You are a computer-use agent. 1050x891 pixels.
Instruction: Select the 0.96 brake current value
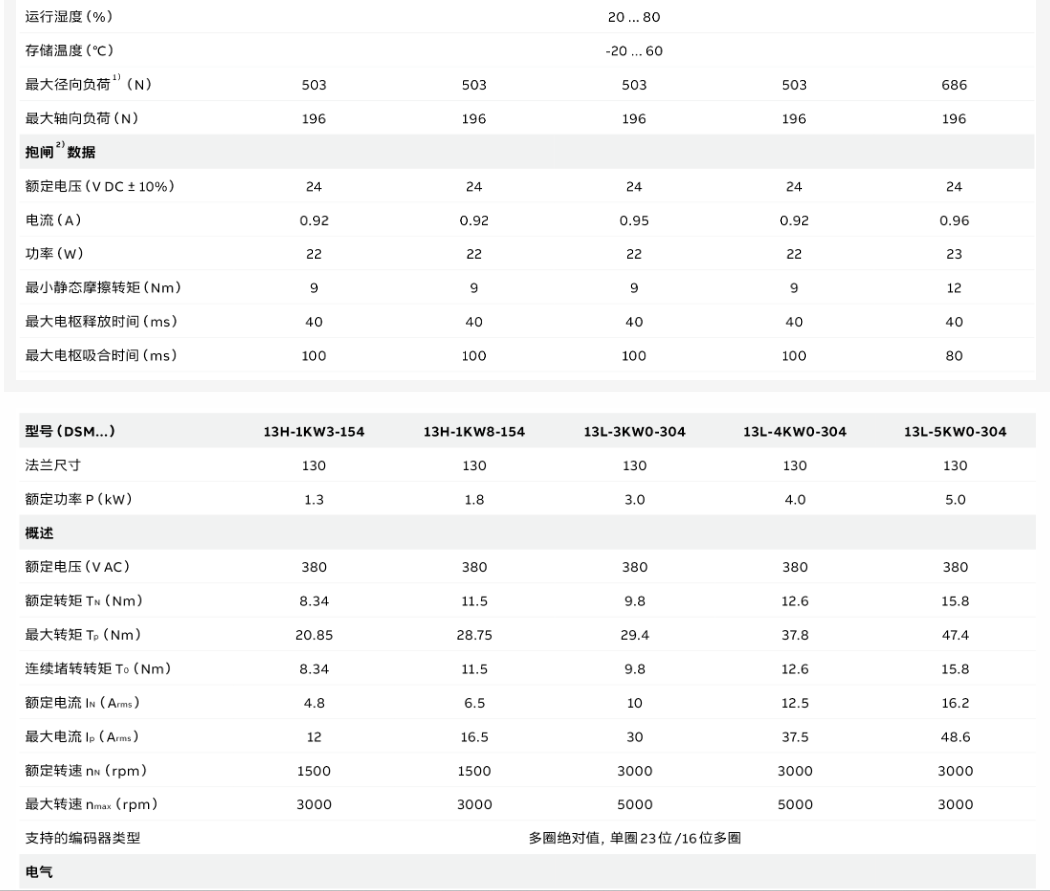[954, 220]
